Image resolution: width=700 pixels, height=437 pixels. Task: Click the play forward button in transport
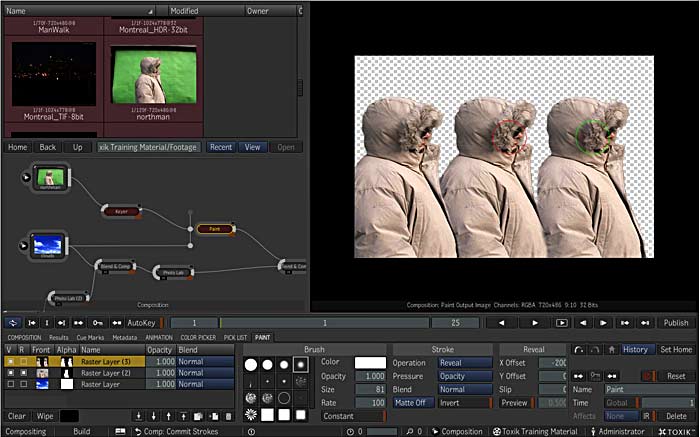[x=535, y=323]
